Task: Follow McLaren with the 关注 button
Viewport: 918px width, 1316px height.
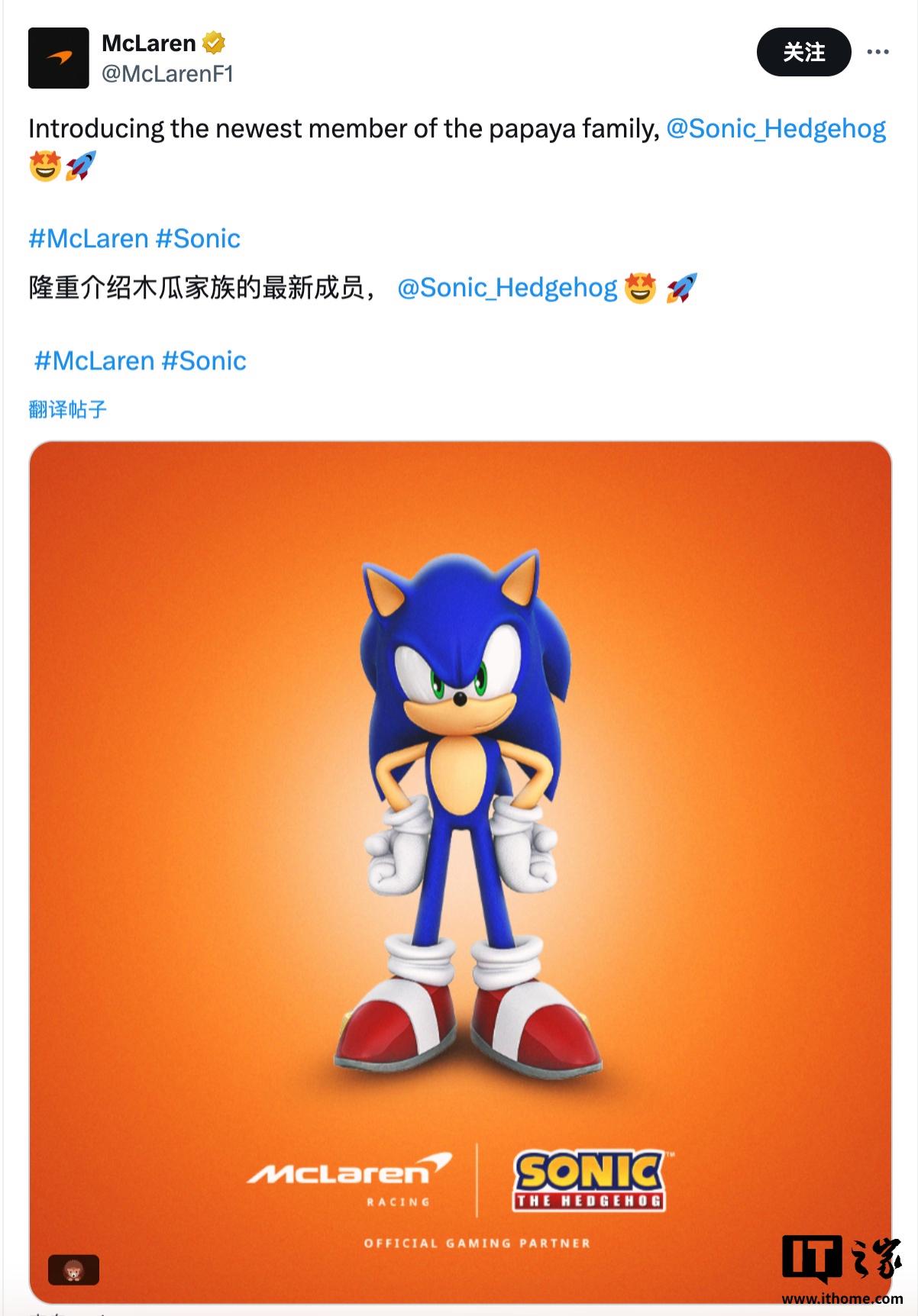Action: 804,52
